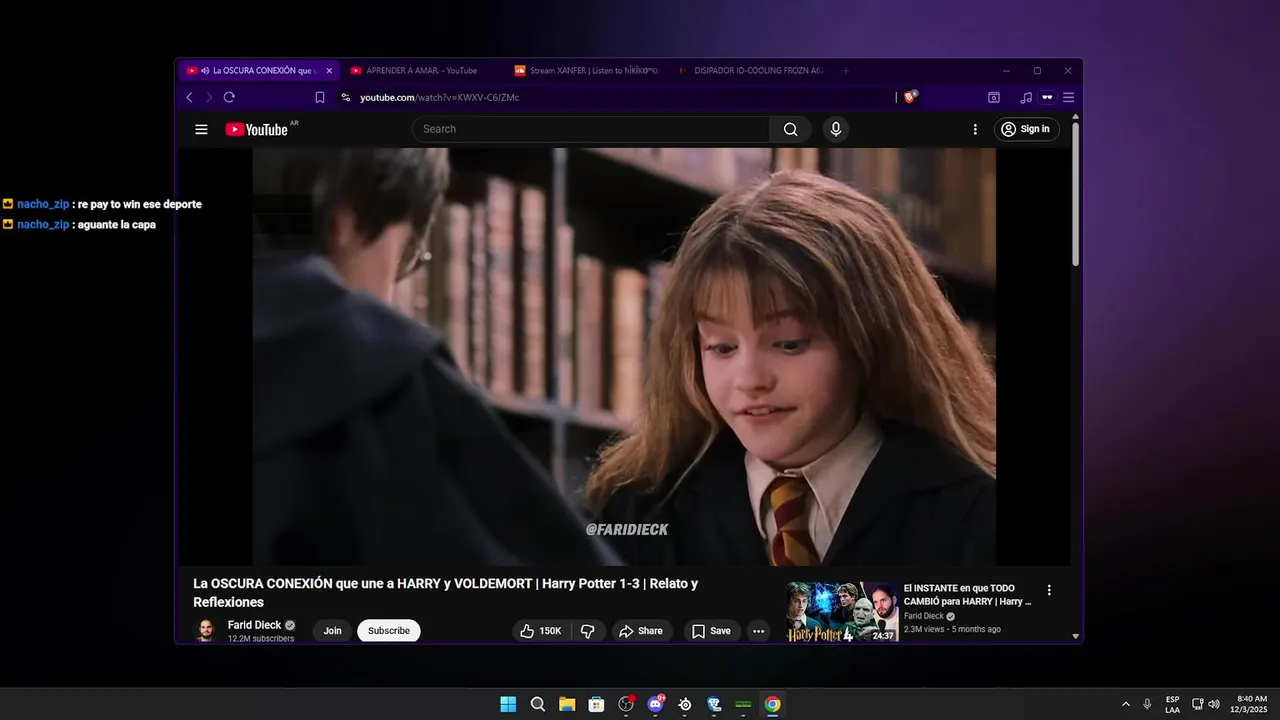Screen dimensions: 1280x720
Task: Open File Explorer from the taskbar
Action: click(567, 704)
